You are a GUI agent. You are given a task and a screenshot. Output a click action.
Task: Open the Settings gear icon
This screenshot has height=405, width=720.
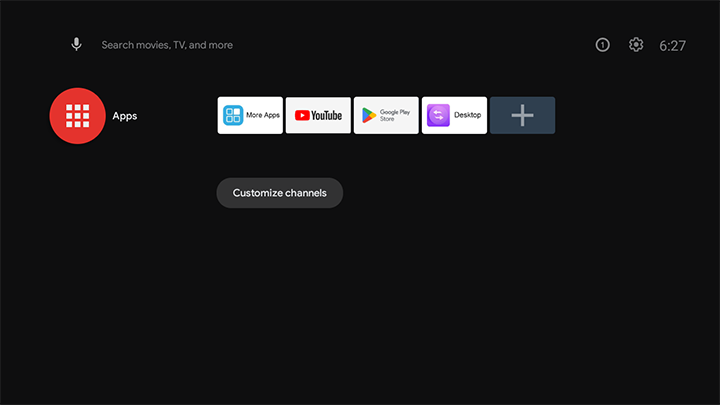[636, 45]
